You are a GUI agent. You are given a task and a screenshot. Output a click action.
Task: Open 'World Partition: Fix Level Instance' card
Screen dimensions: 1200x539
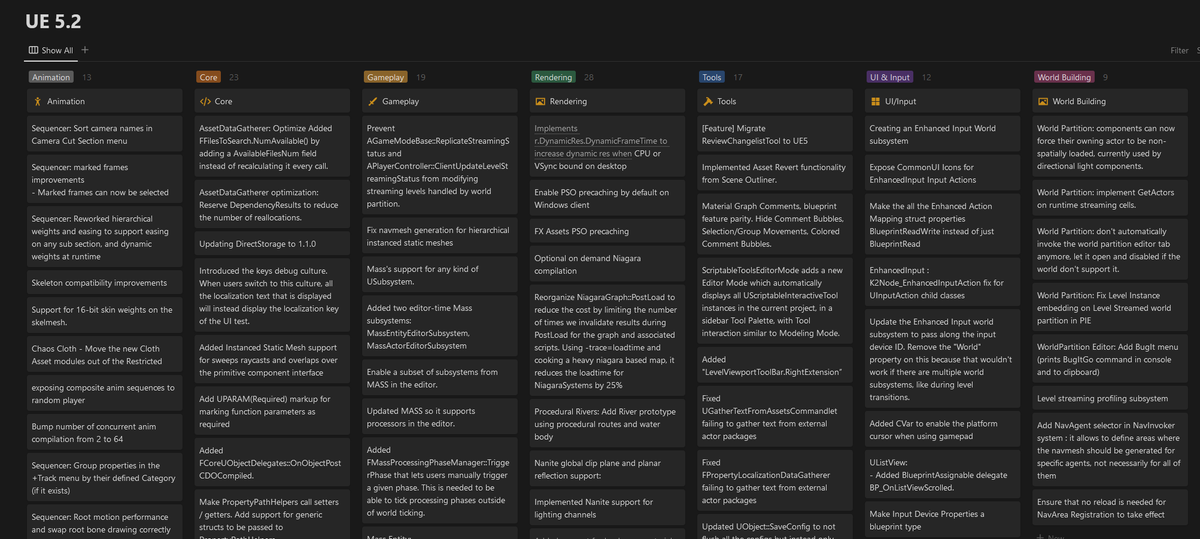1110,308
